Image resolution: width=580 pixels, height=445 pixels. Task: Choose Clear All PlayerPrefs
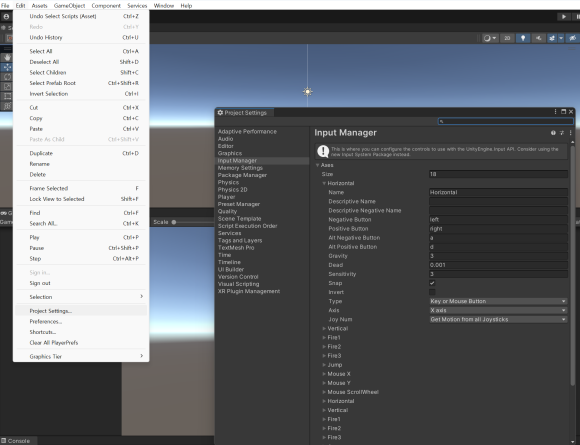pyautogui.click(x=81, y=343)
